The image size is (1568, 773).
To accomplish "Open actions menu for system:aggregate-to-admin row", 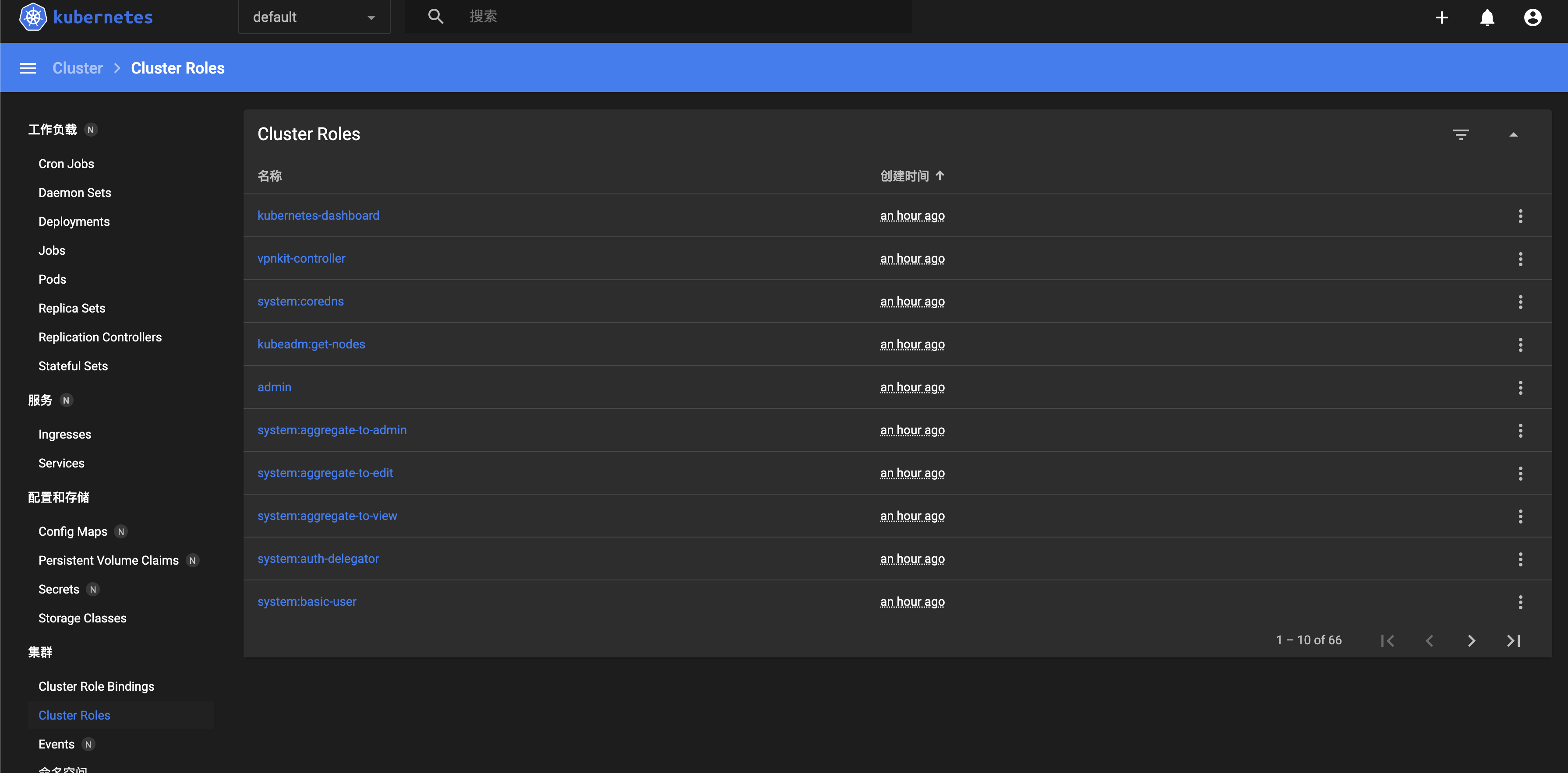I will (1521, 431).
